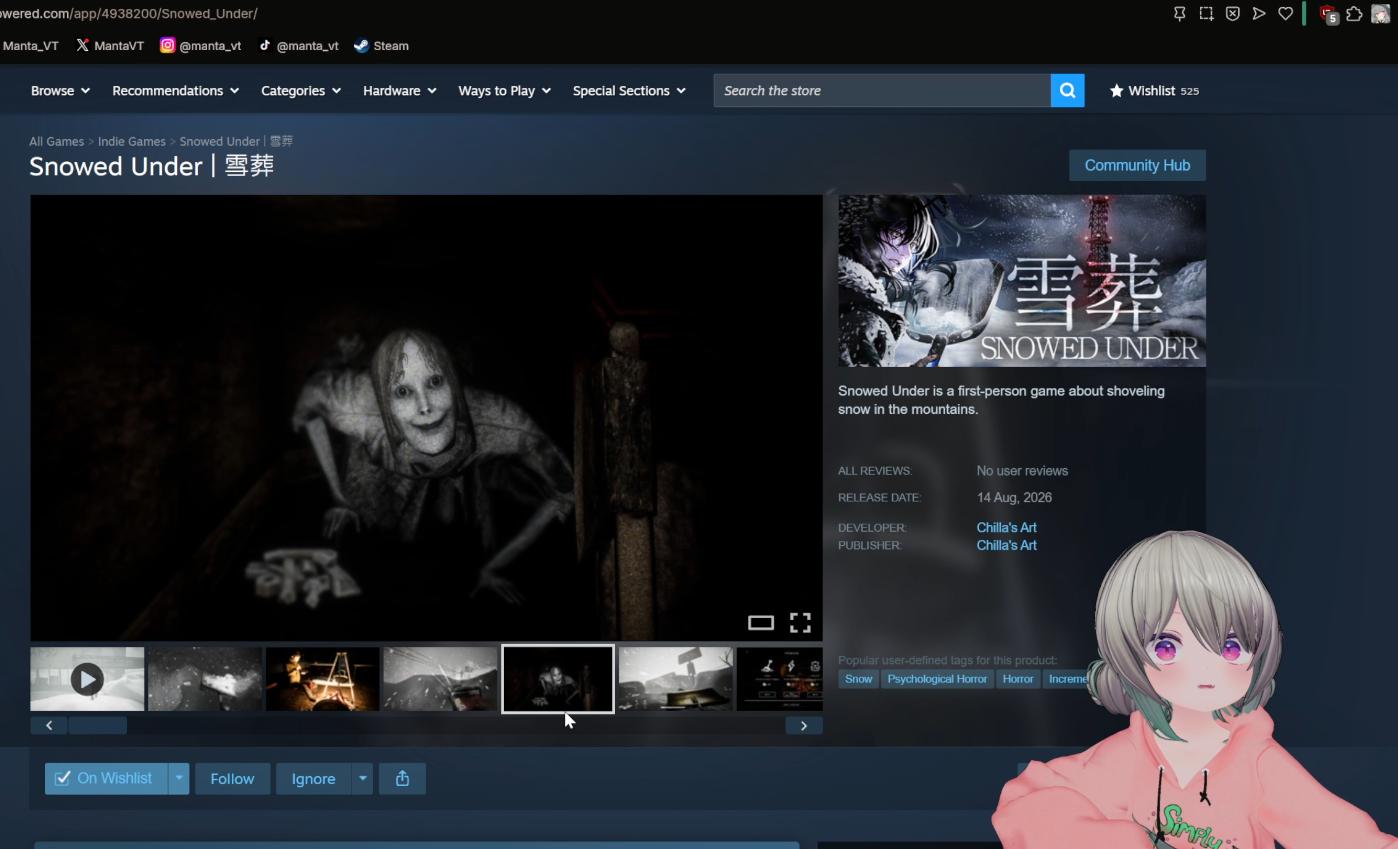Open the Steam bookmark in the bookmarks bar
The image size is (1398, 849).
point(381,46)
